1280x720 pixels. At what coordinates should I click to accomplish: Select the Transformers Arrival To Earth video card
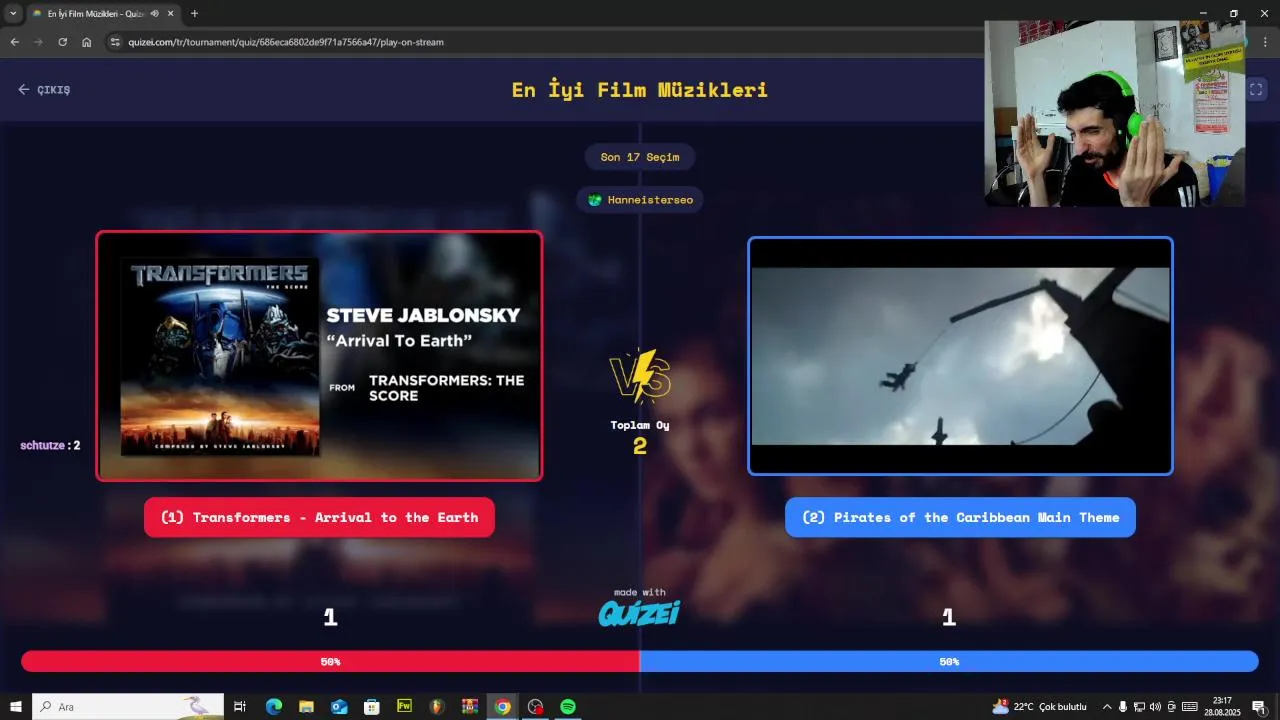click(319, 356)
